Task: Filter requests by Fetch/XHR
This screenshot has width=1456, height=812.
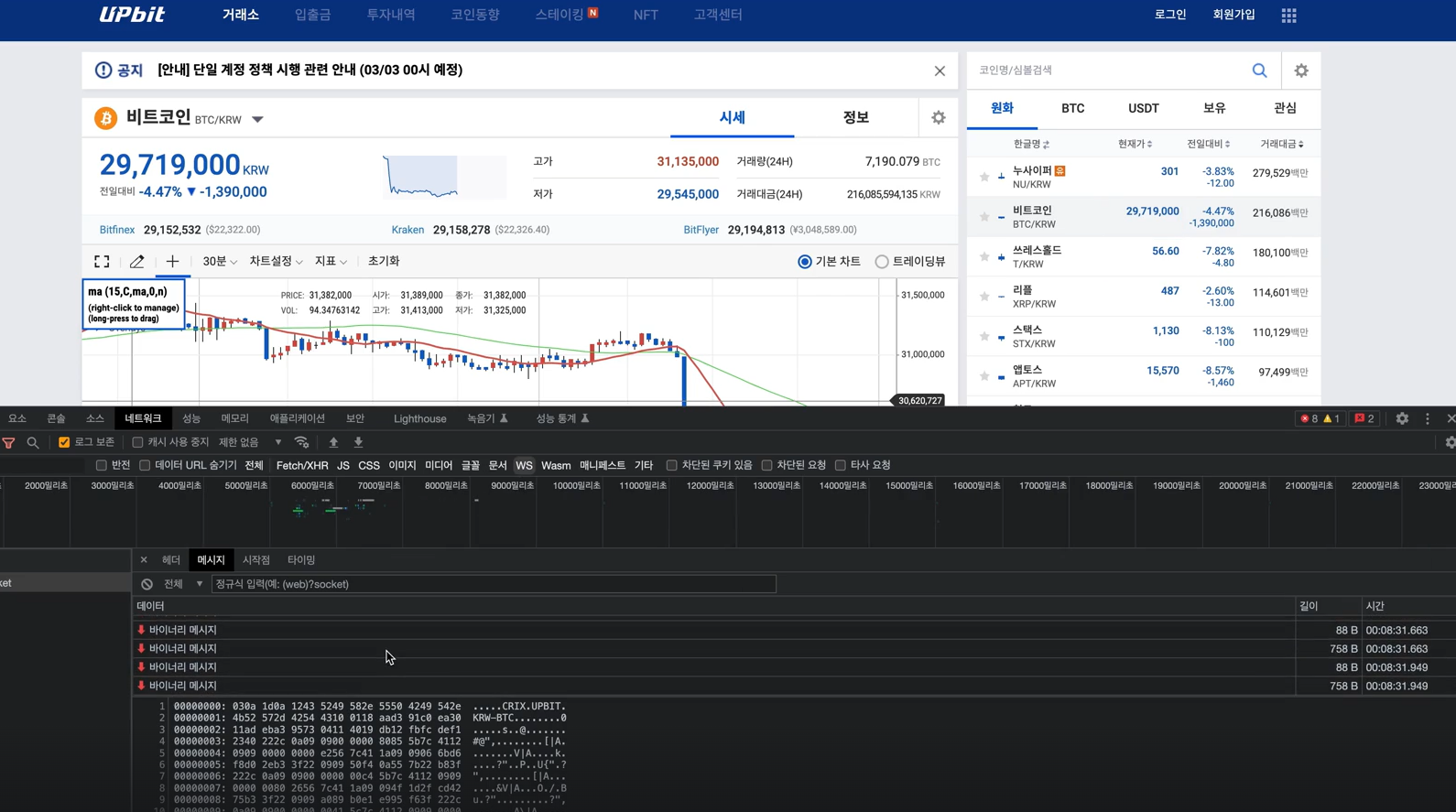Action: (302, 466)
